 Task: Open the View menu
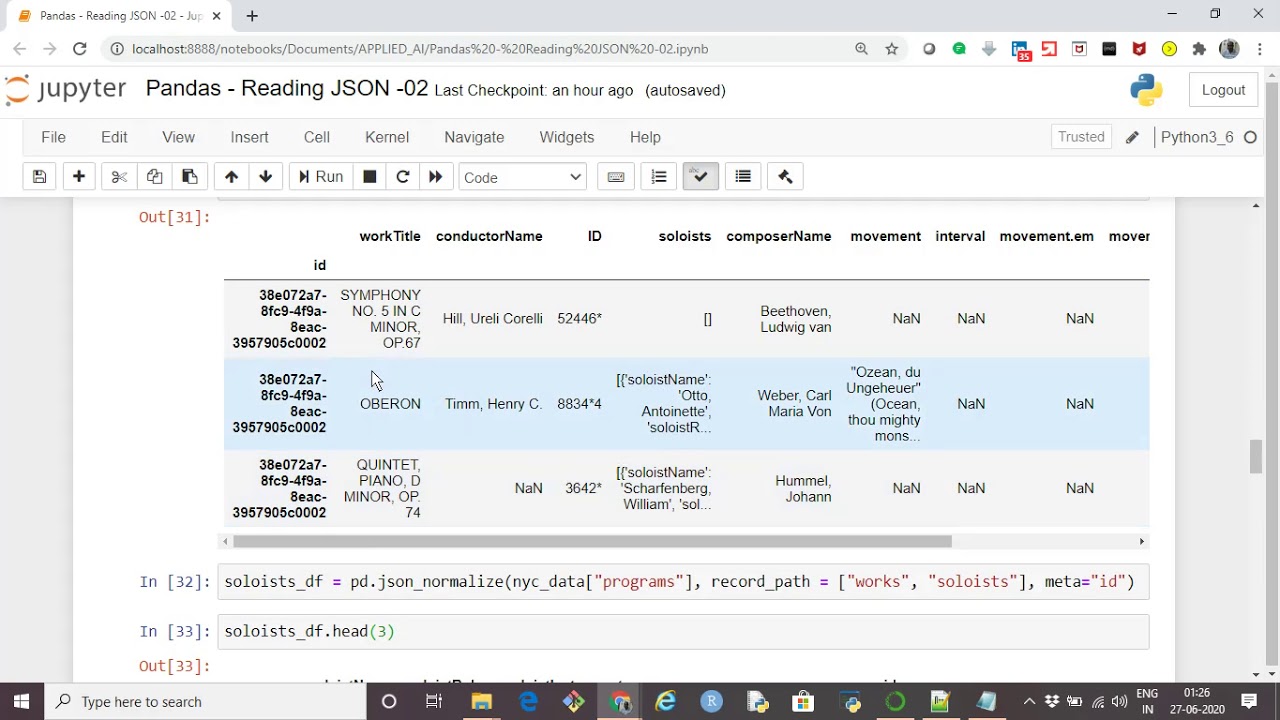click(178, 137)
